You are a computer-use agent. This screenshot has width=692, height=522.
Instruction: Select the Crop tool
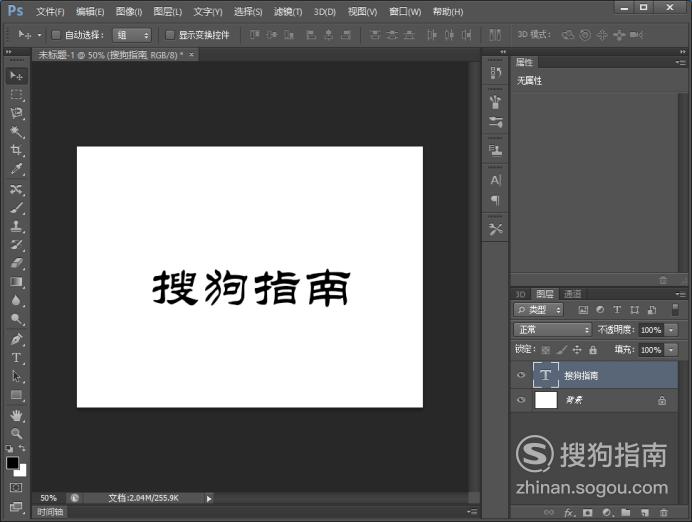16,150
